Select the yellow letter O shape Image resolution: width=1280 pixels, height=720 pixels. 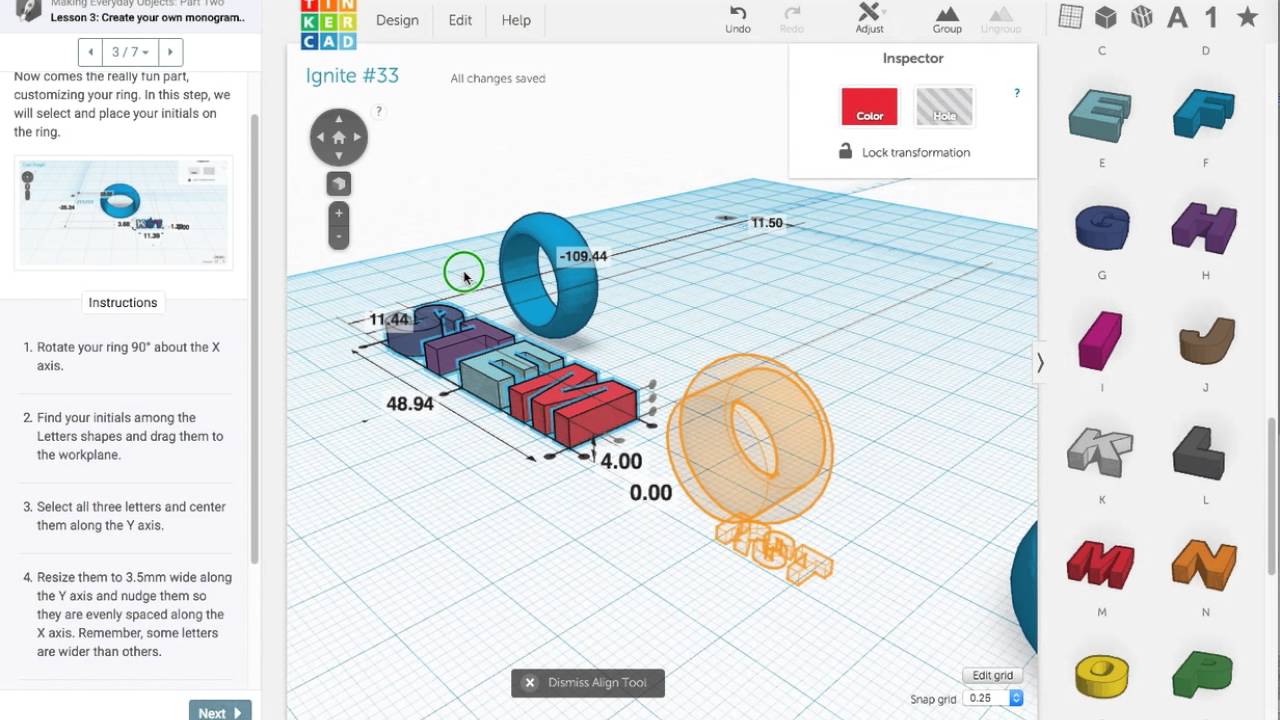point(1101,675)
